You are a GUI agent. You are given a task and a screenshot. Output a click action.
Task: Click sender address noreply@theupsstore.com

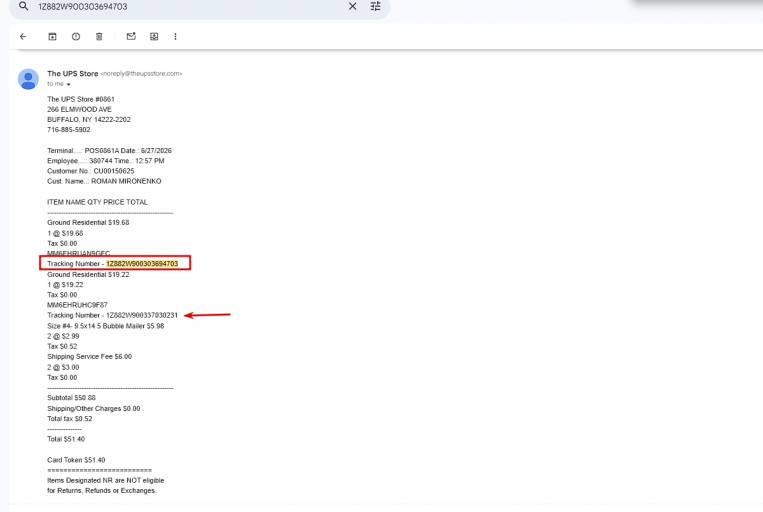[x=141, y=73]
